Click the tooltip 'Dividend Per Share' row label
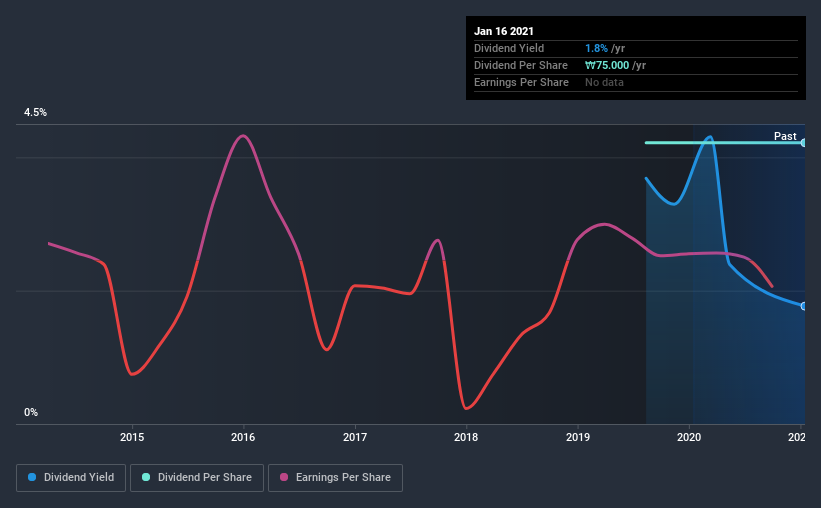 (521, 65)
